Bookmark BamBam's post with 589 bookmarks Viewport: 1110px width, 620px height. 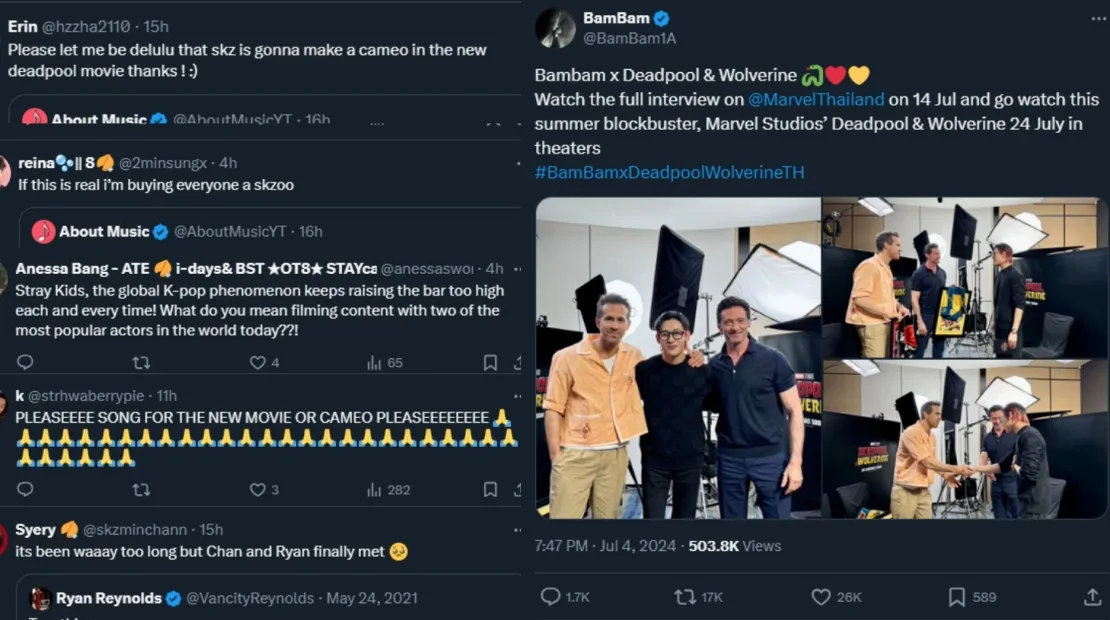(957, 597)
